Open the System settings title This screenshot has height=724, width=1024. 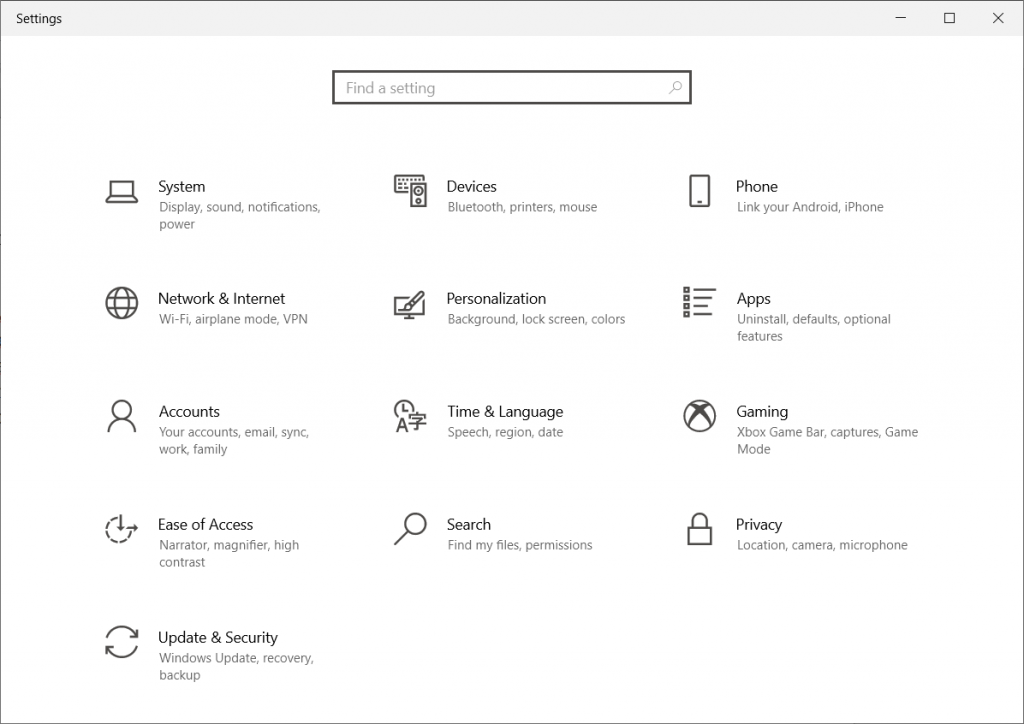pos(182,187)
